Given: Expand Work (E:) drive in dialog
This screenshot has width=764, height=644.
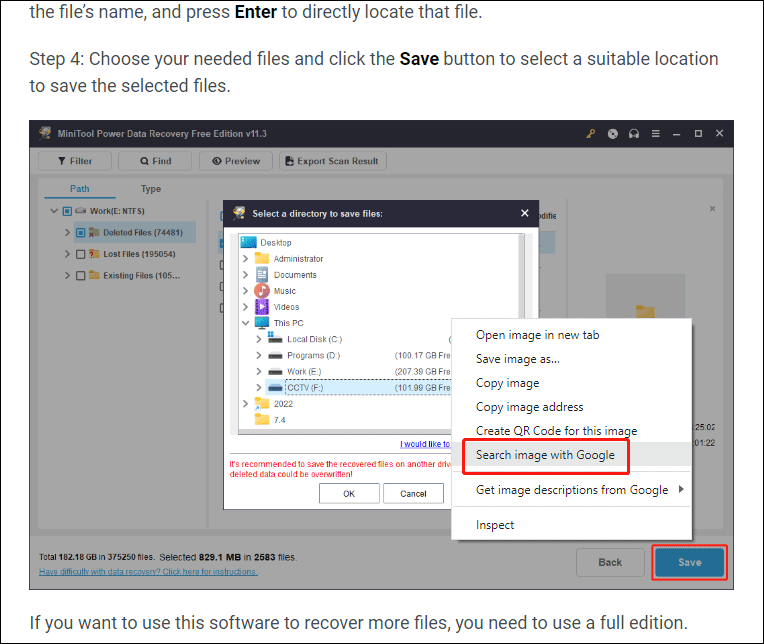Looking at the screenshot, I should click(259, 371).
